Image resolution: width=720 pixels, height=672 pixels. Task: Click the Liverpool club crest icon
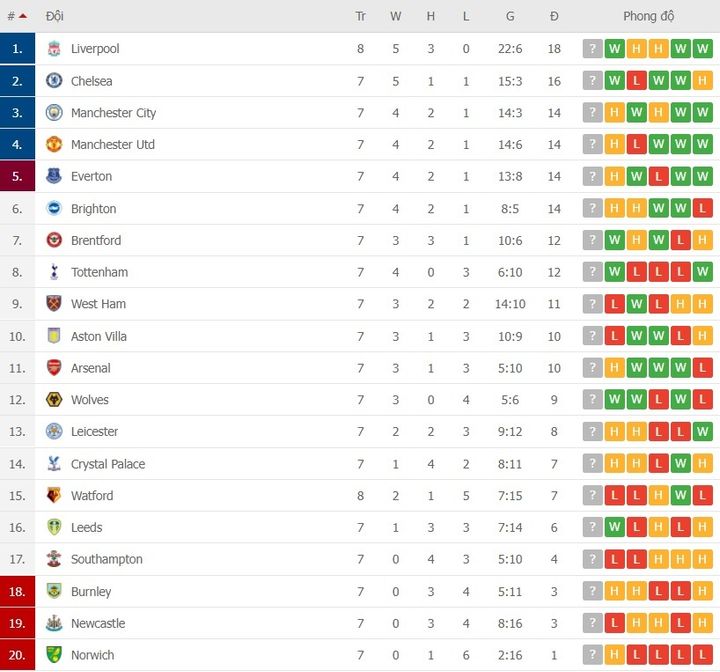coord(54,49)
